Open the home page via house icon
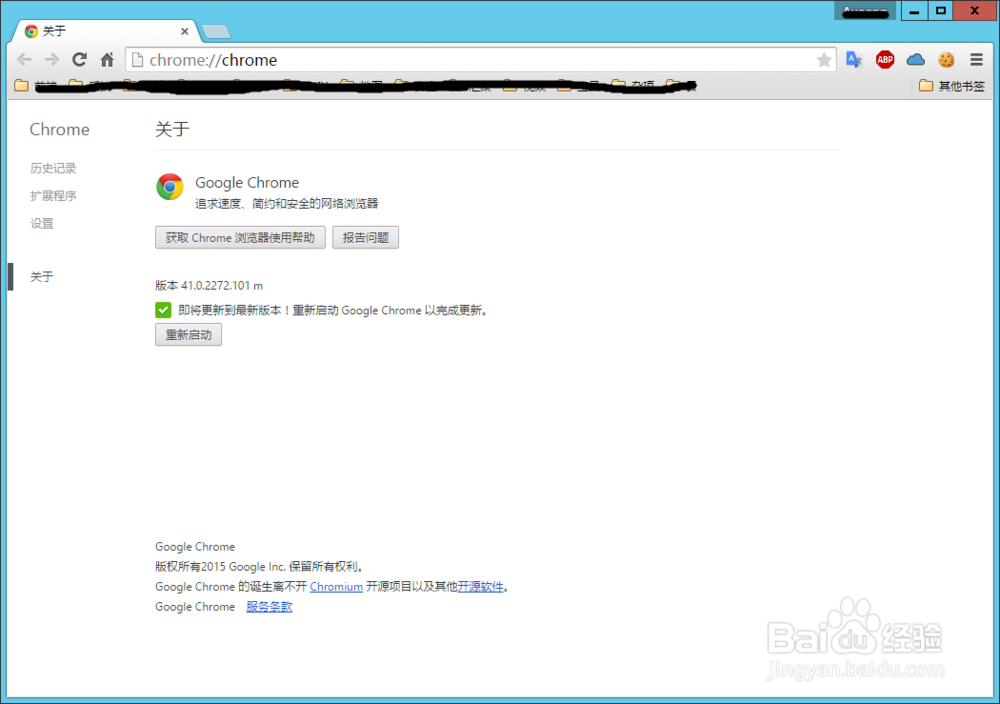Viewport: 1000px width, 704px height. [x=107, y=60]
